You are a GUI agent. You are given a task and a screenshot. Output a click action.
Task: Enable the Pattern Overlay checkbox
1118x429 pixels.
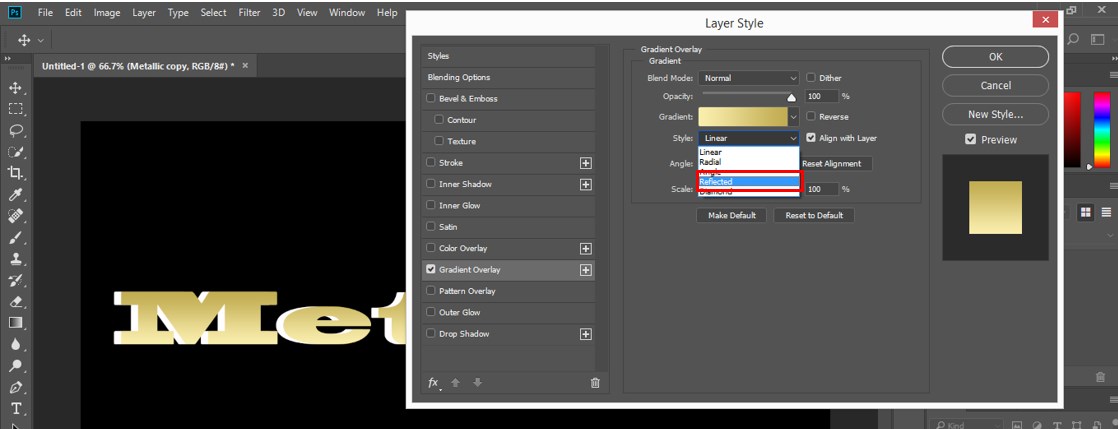(431, 291)
